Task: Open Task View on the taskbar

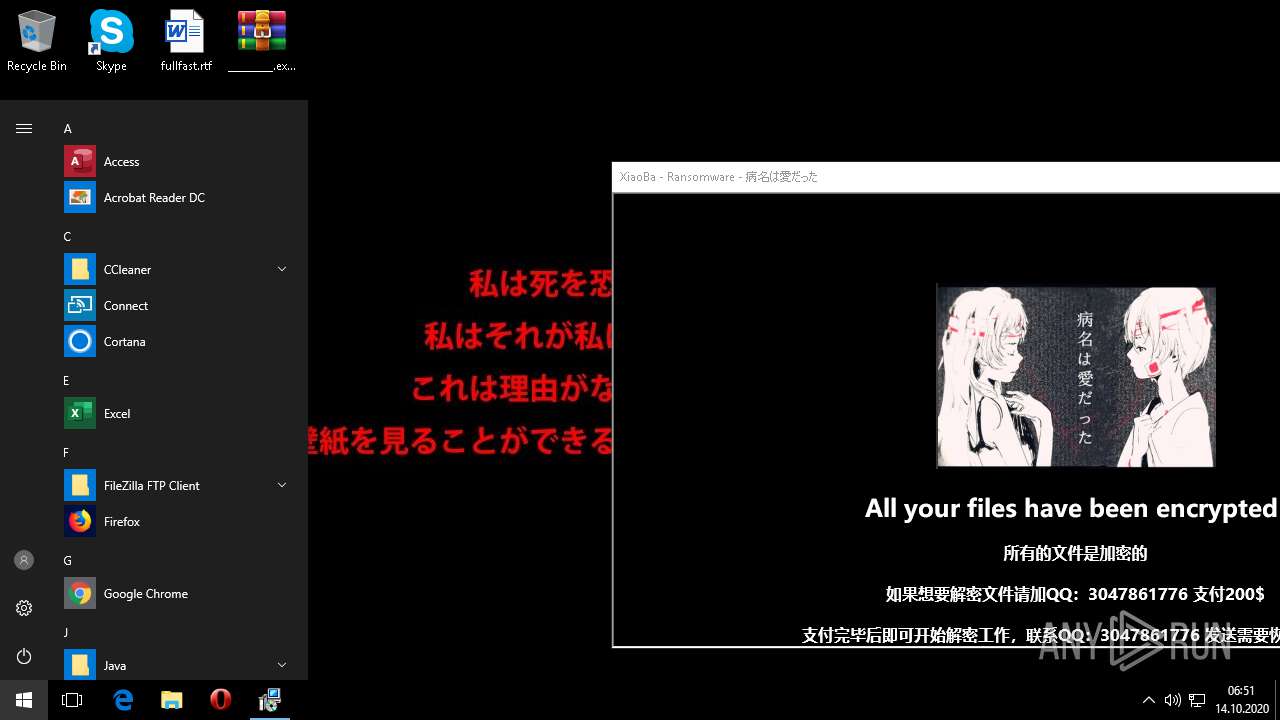Action: [72, 700]
